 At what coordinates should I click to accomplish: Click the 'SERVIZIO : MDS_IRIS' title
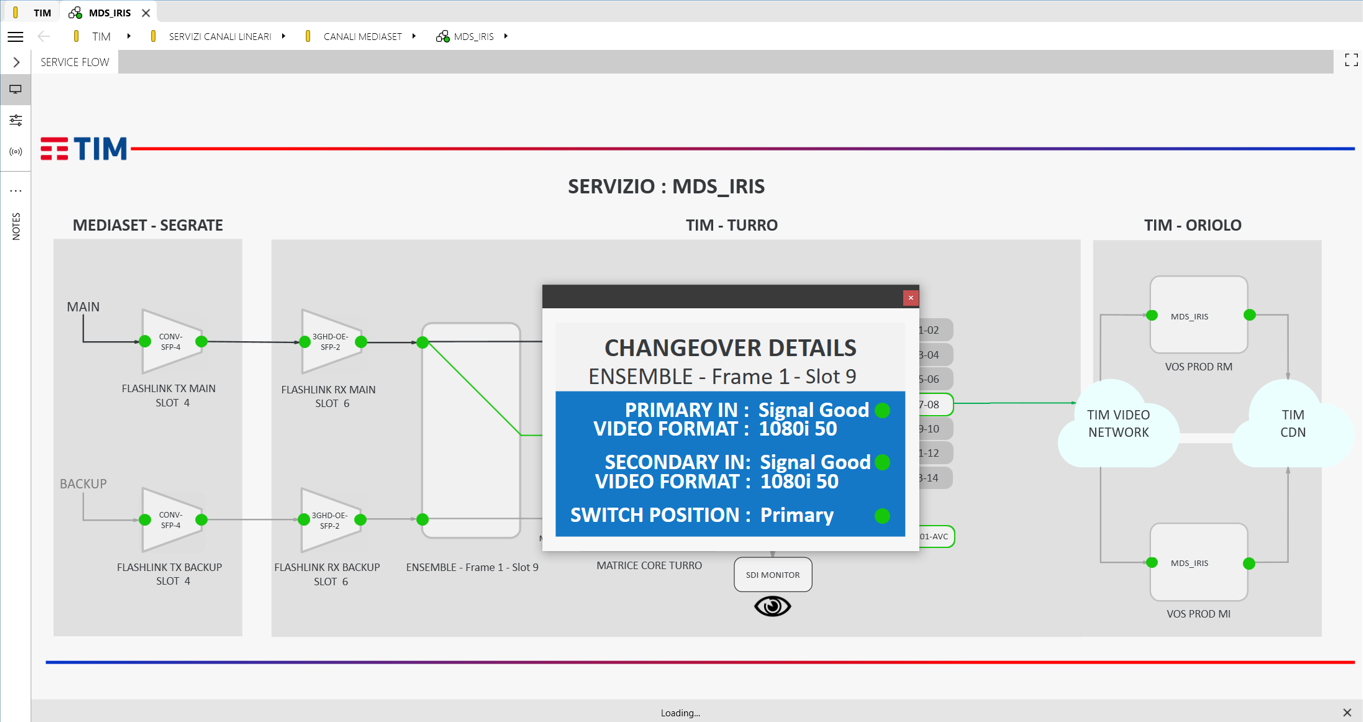coord(666,186)
